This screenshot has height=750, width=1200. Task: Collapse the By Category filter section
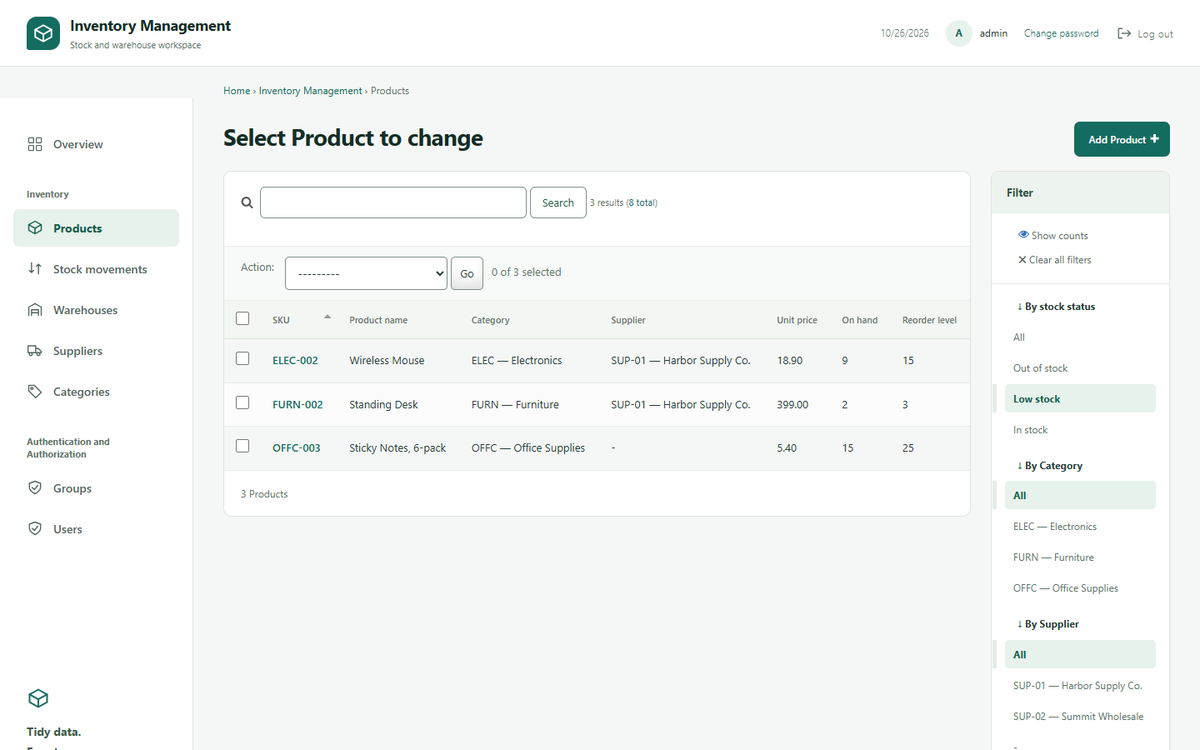pos(1050,466)
